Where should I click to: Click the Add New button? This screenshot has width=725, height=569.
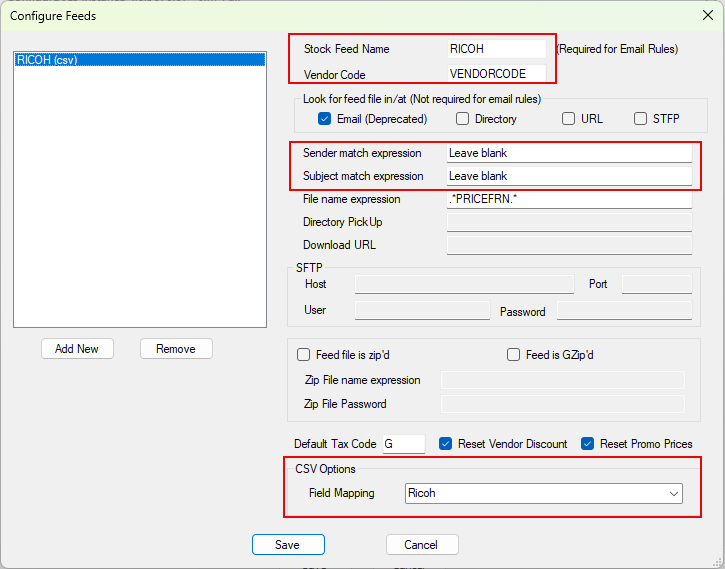77,349
